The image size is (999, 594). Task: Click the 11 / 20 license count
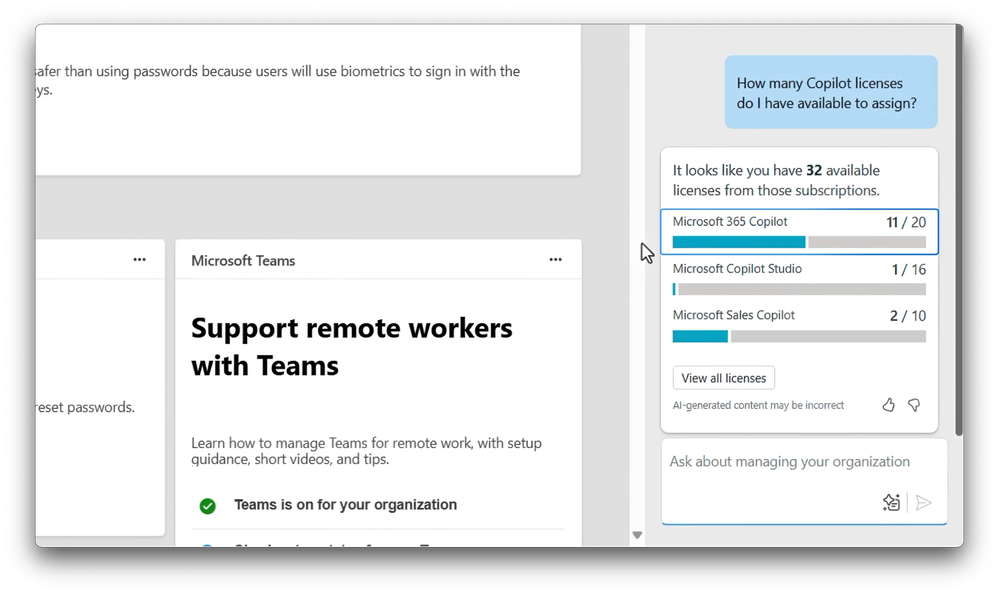906,222
